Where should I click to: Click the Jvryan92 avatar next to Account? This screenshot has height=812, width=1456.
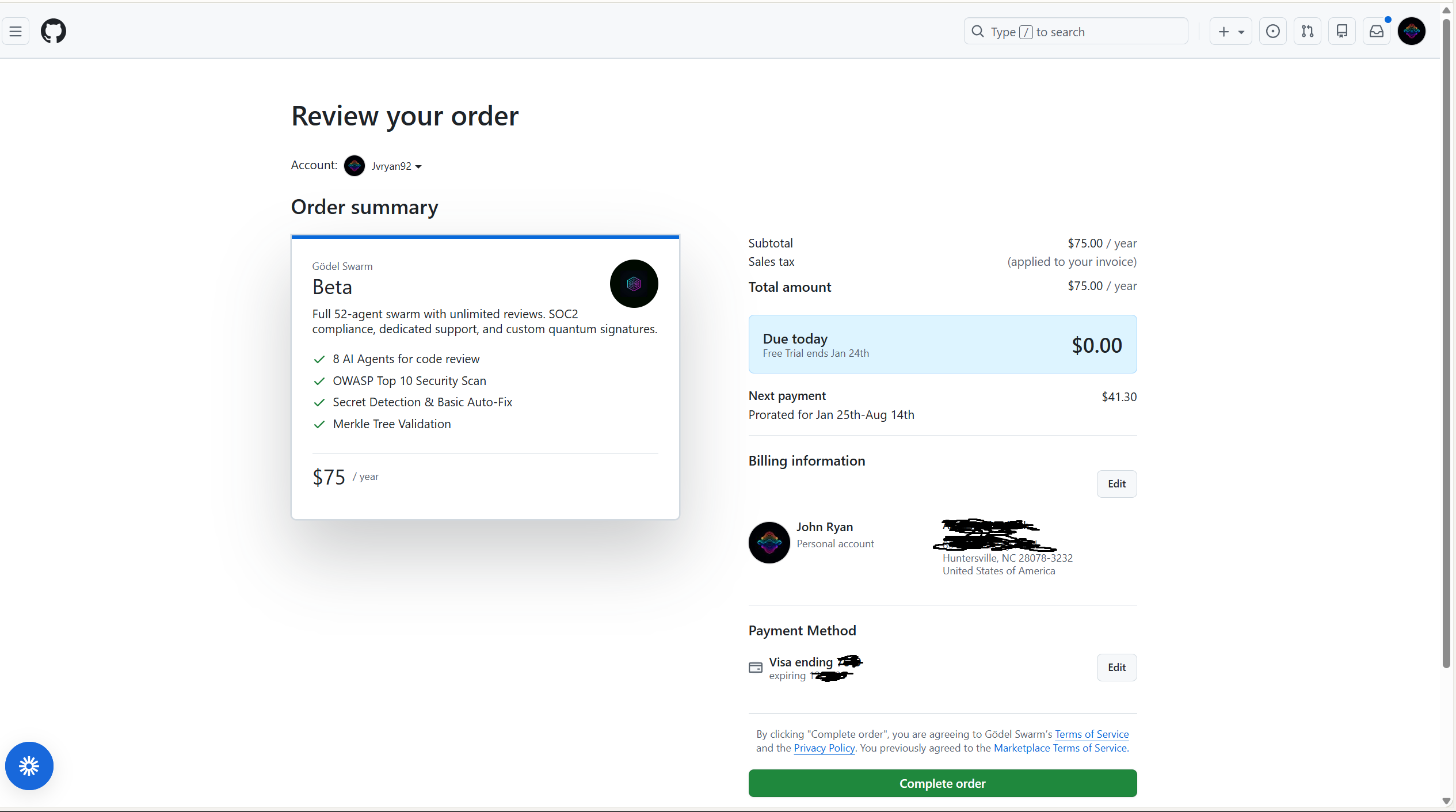(x=355, y=166)
